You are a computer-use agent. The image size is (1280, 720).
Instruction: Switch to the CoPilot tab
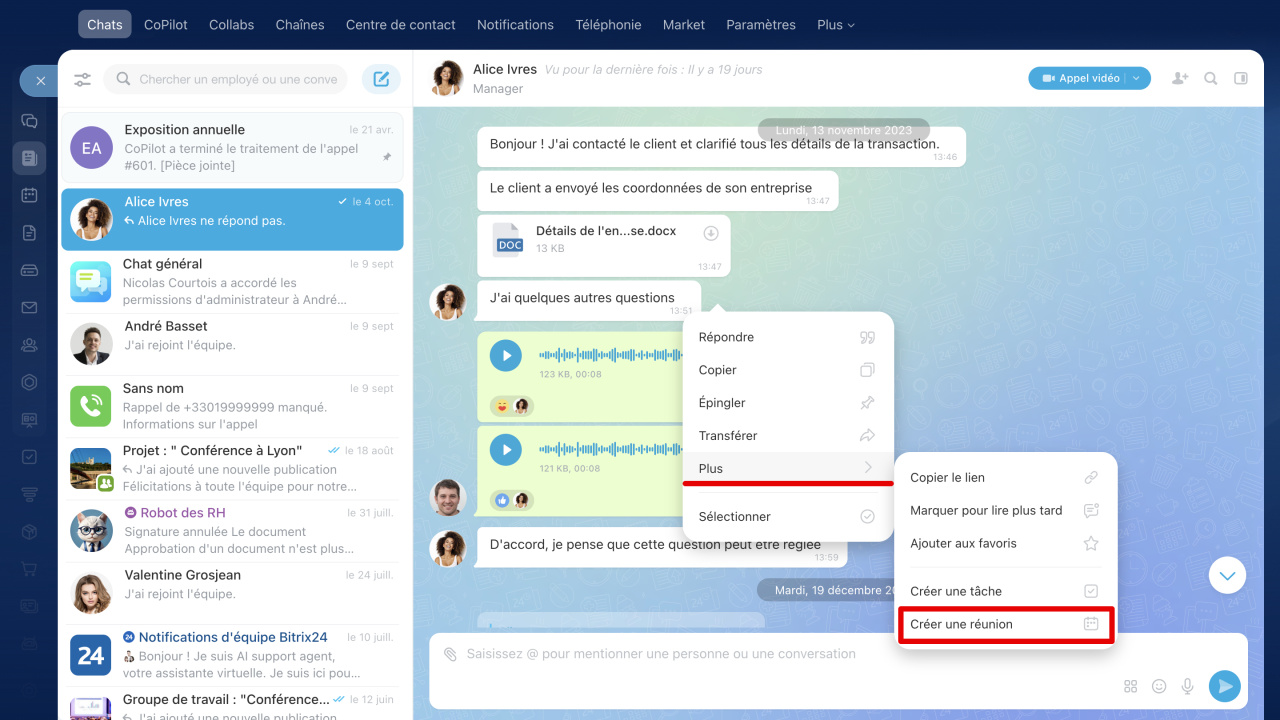tap(166, 24)
